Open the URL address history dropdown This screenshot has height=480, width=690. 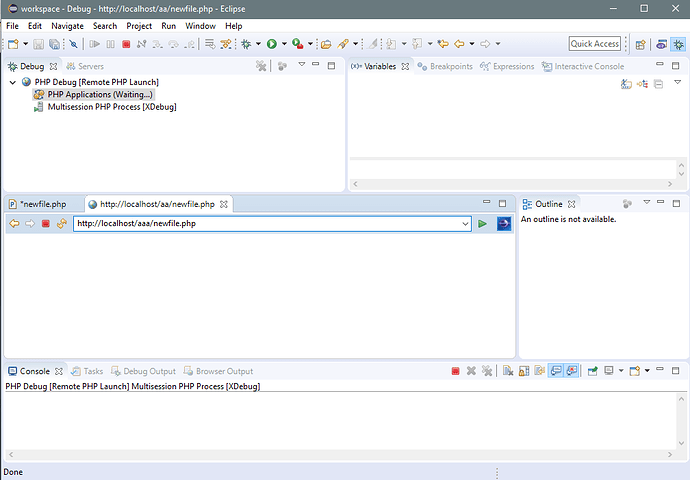[465, 224]
